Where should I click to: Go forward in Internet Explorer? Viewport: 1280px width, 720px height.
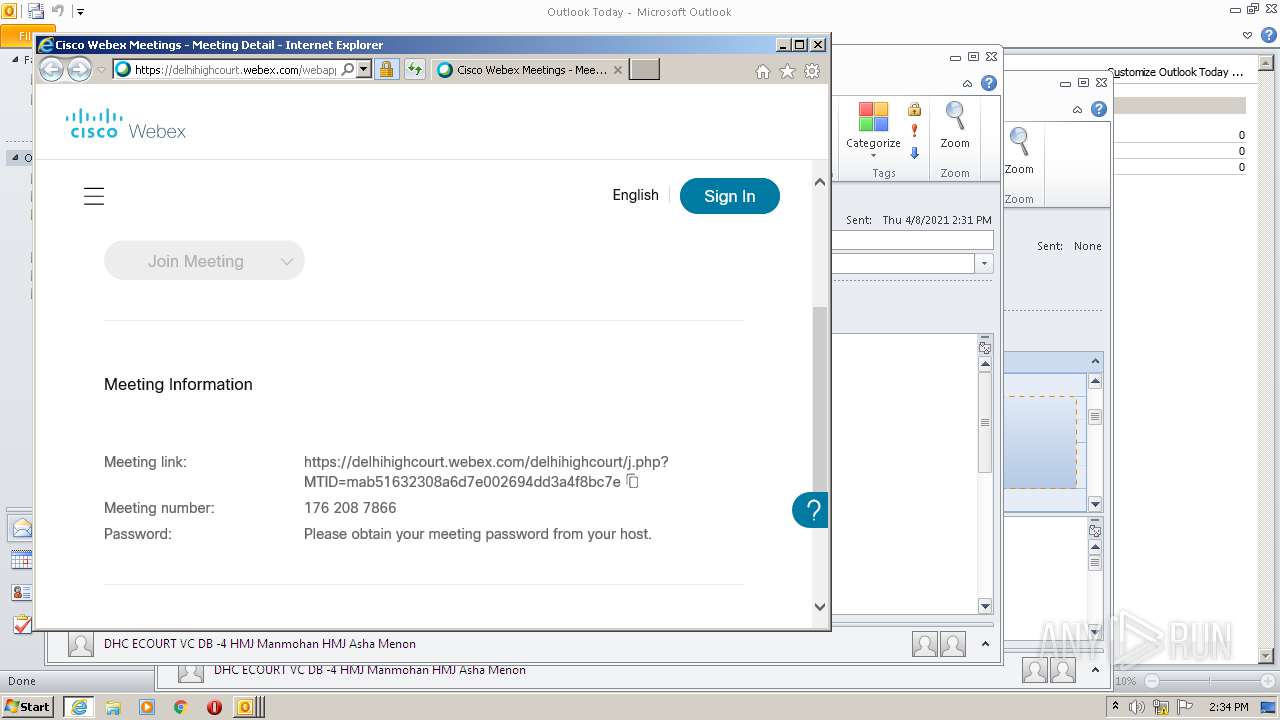[79, 69]
